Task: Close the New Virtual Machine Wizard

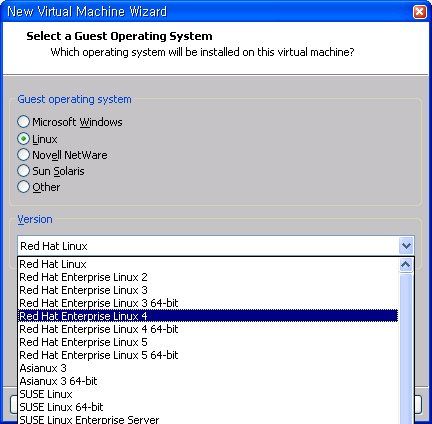Action: [419, 12]
